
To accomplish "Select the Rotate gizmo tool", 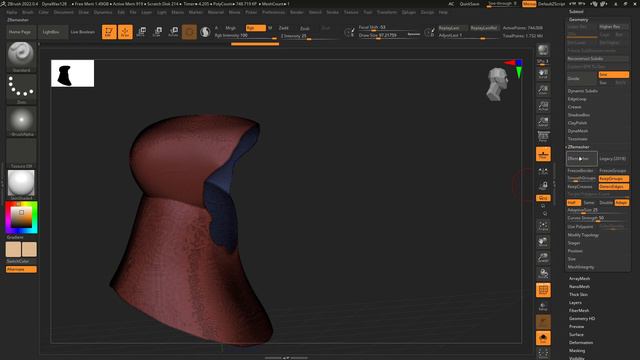I will click(x=173, y=31).
